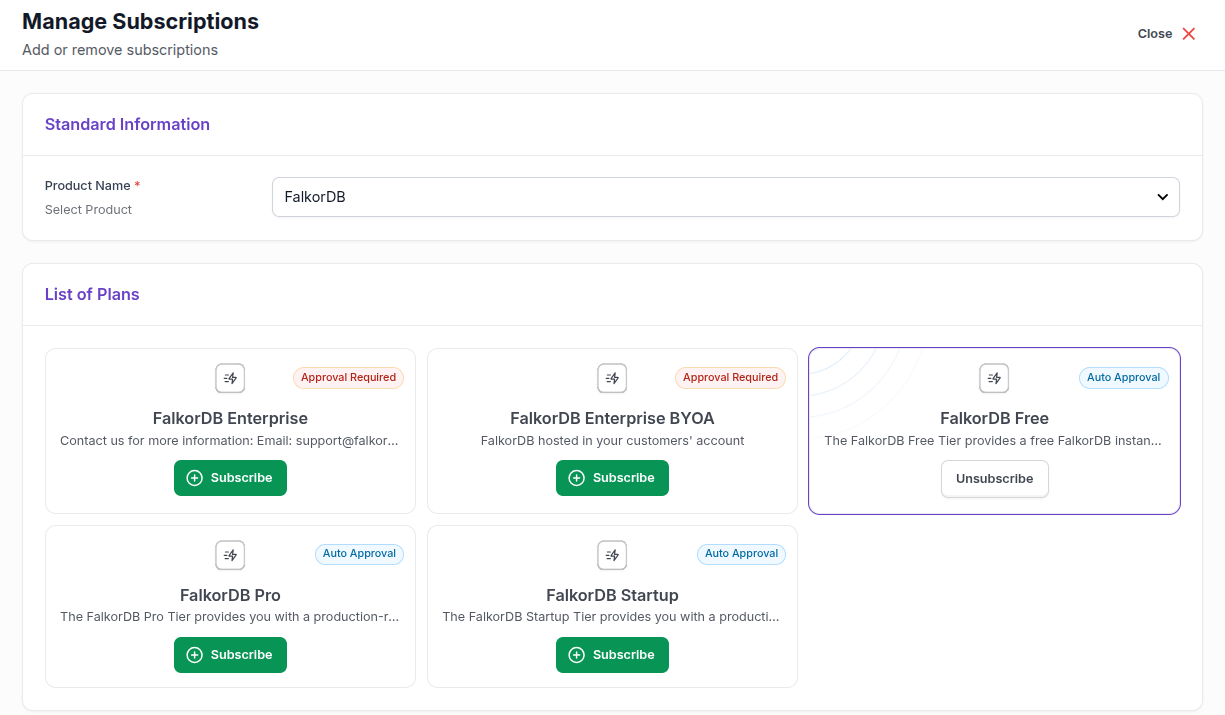Click the FalkorDB Free Tier description text
The width and height of the screenshot is (1225, 715).
994,441
